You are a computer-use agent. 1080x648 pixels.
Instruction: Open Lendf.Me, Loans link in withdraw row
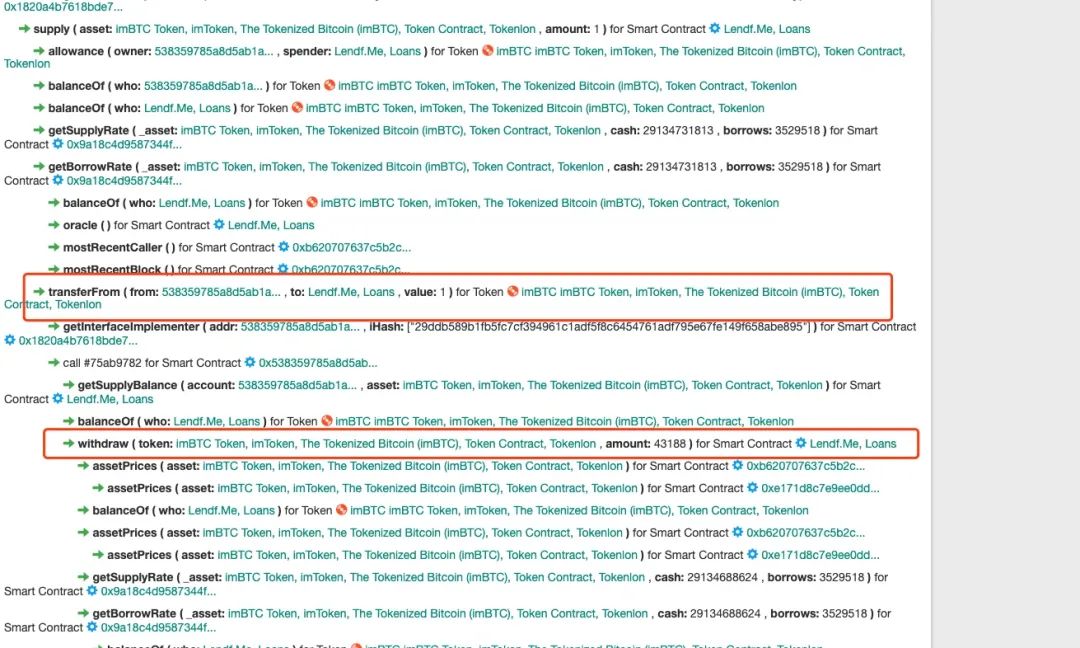(x=853, y=444)
